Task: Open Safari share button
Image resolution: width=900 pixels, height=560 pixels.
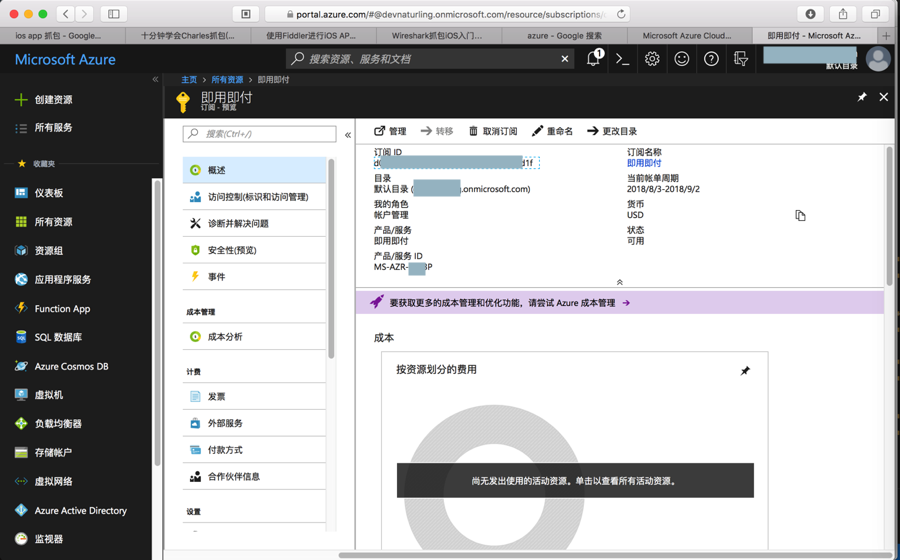Action: tap(843, 14)
